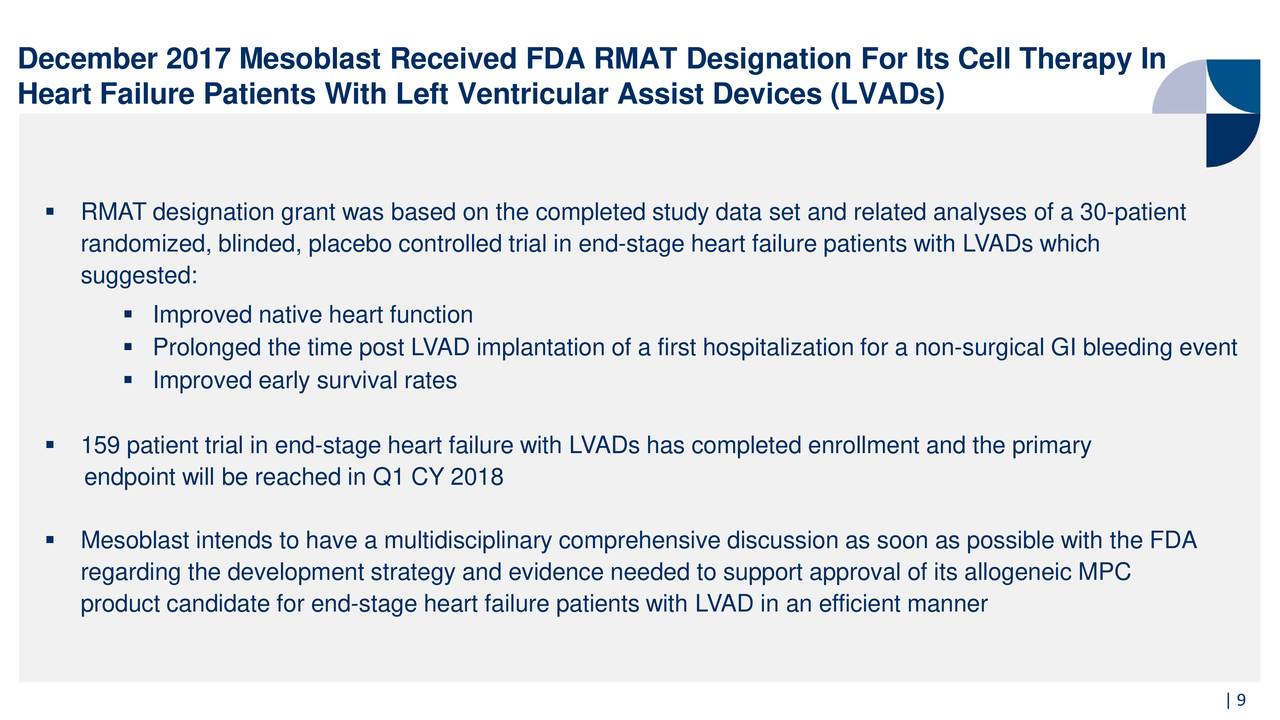Click the line 'endpoint will be reached in Q1 CY 2018'
This screenshot has width=1280, height=720.
coord(293,477)
